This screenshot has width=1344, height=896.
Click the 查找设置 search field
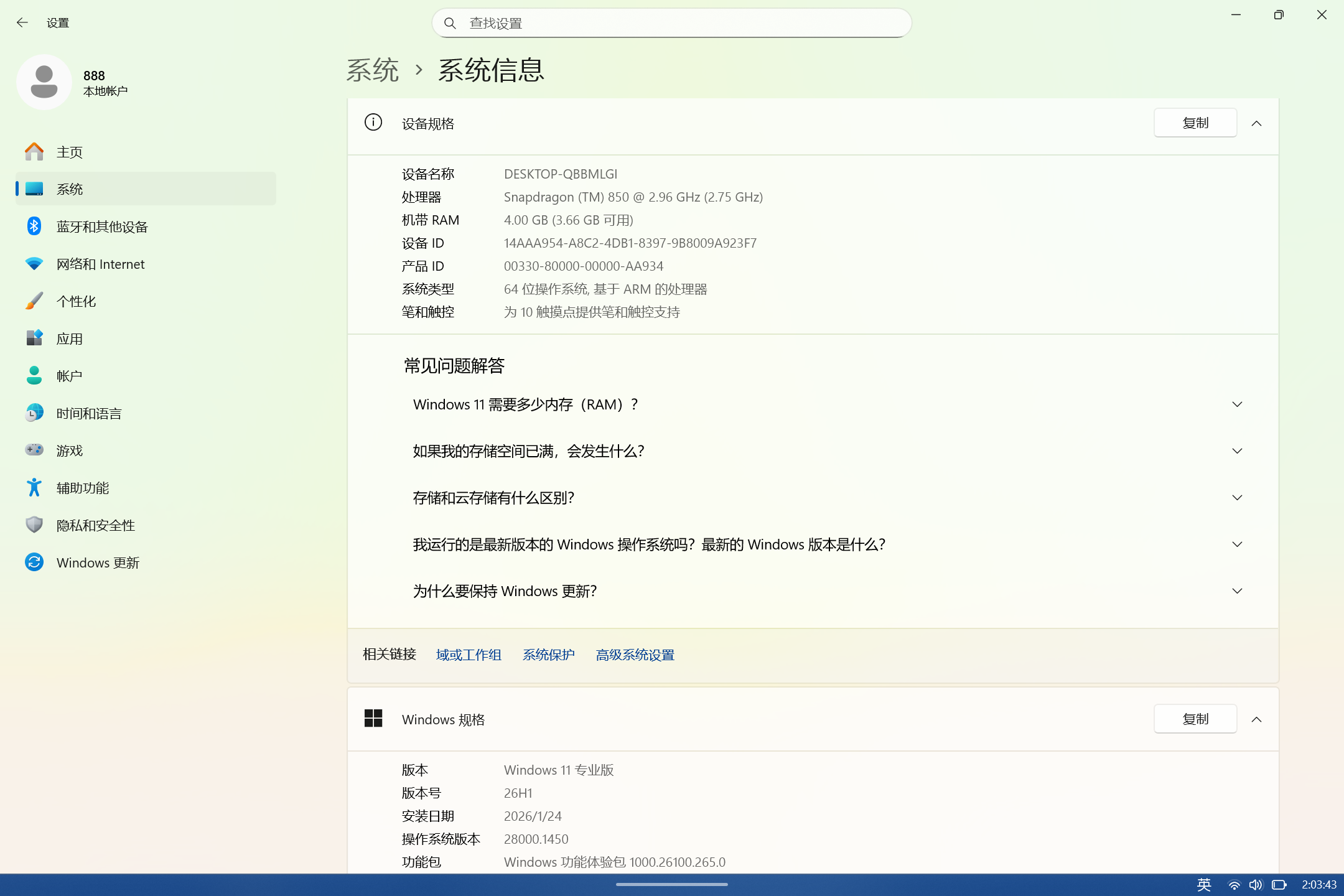(x=672, y=23)
